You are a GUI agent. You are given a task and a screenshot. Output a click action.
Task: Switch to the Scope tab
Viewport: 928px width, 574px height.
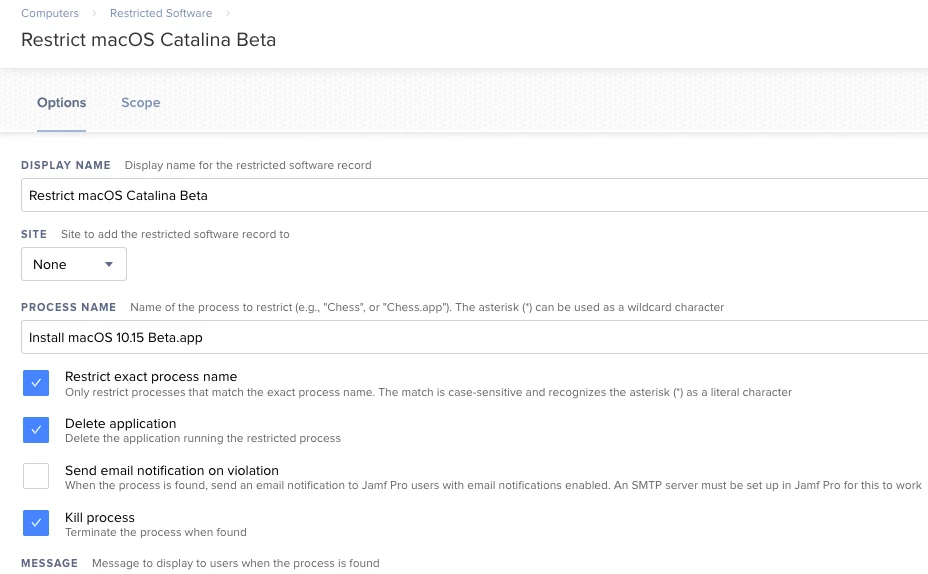coord(141,102)
